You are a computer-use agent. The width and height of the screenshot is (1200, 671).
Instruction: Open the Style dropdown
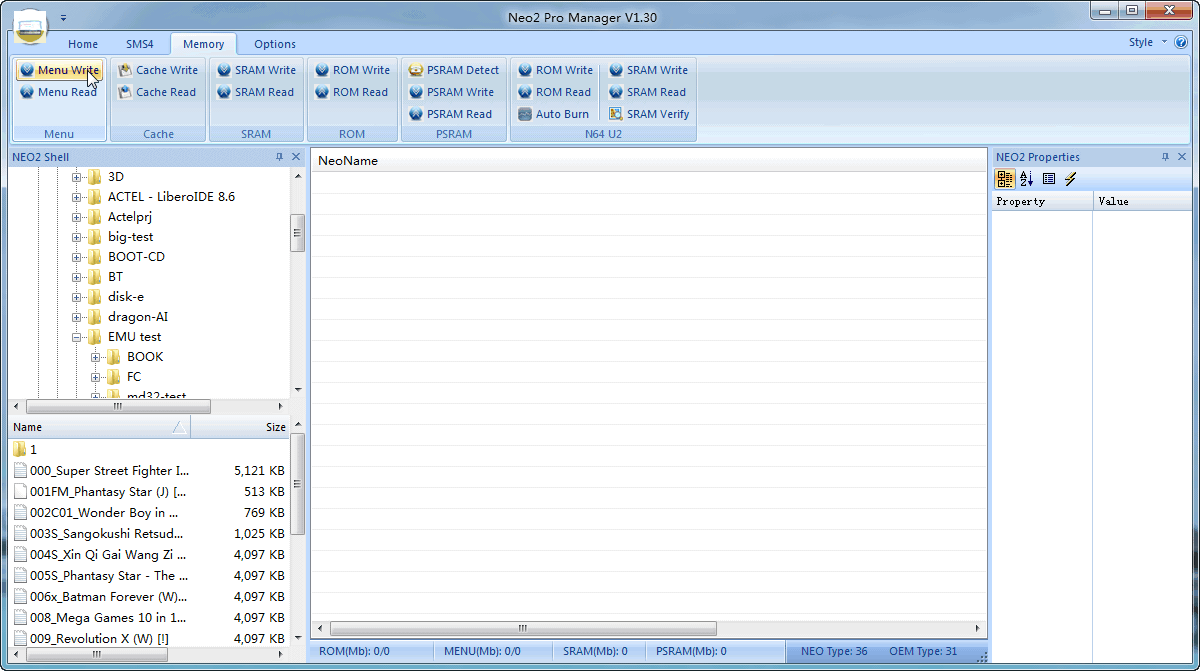(1146, 43)
